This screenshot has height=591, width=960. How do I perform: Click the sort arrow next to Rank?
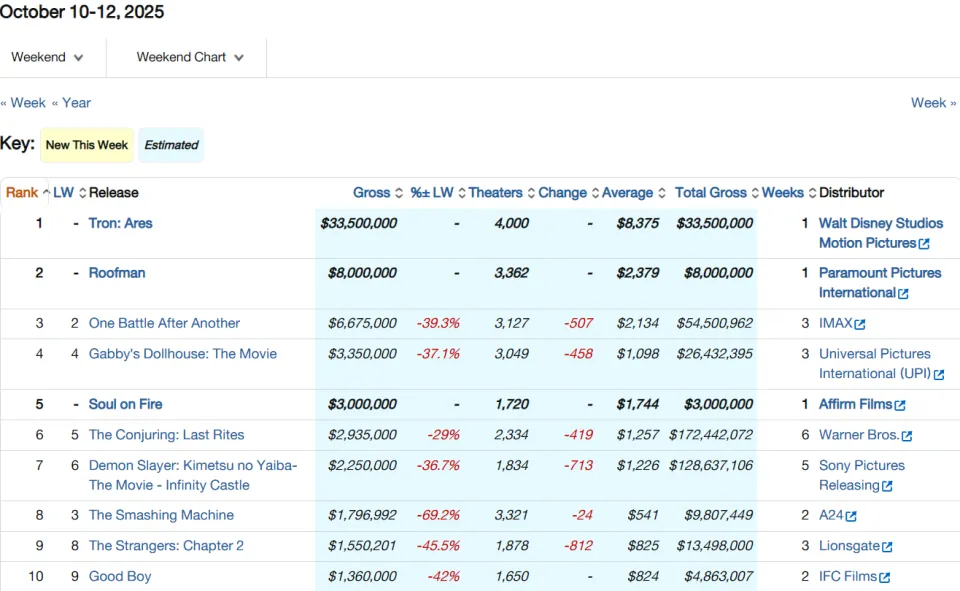coord(46,193)
